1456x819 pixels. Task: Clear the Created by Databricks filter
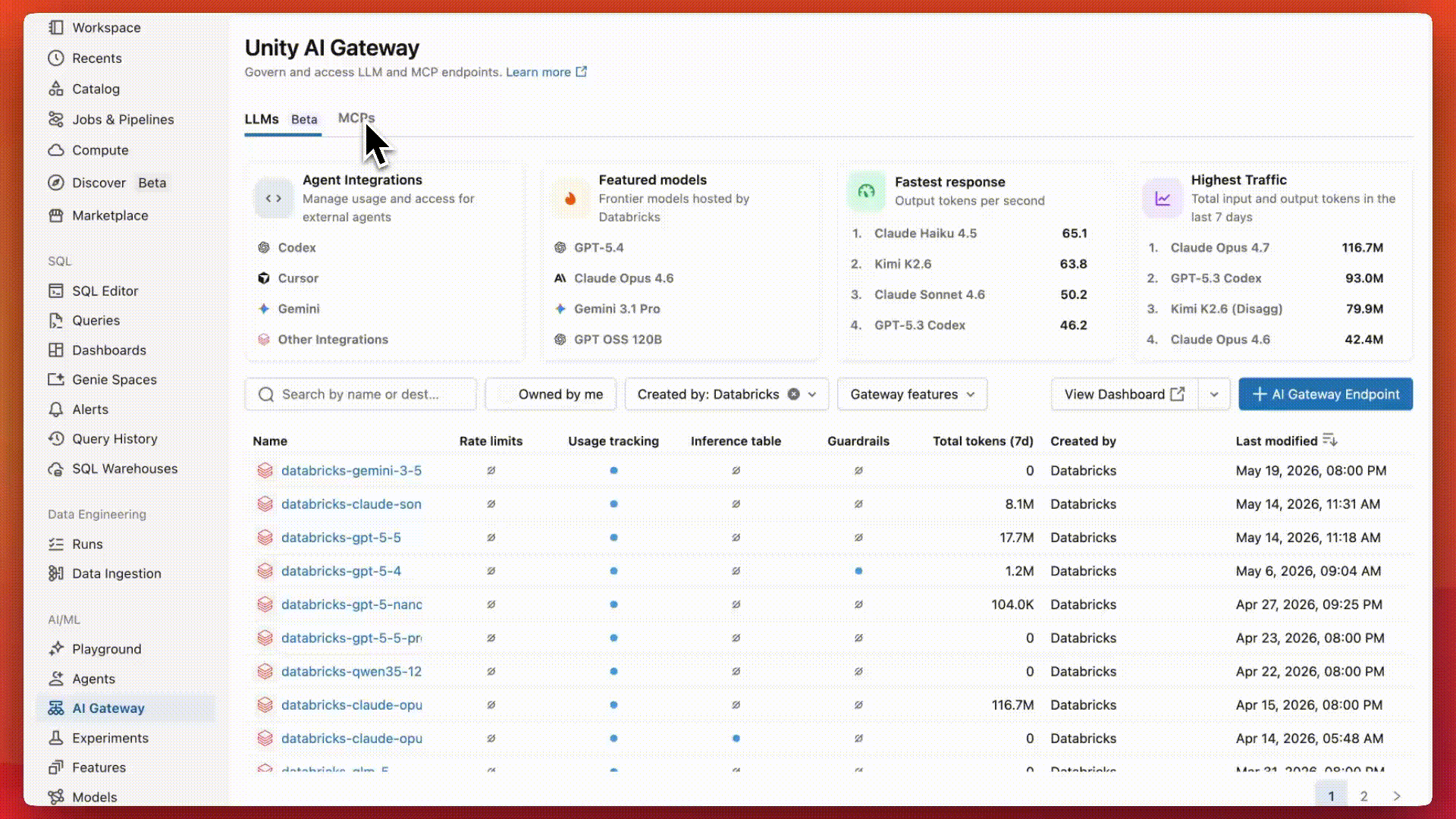click(793, 394)
